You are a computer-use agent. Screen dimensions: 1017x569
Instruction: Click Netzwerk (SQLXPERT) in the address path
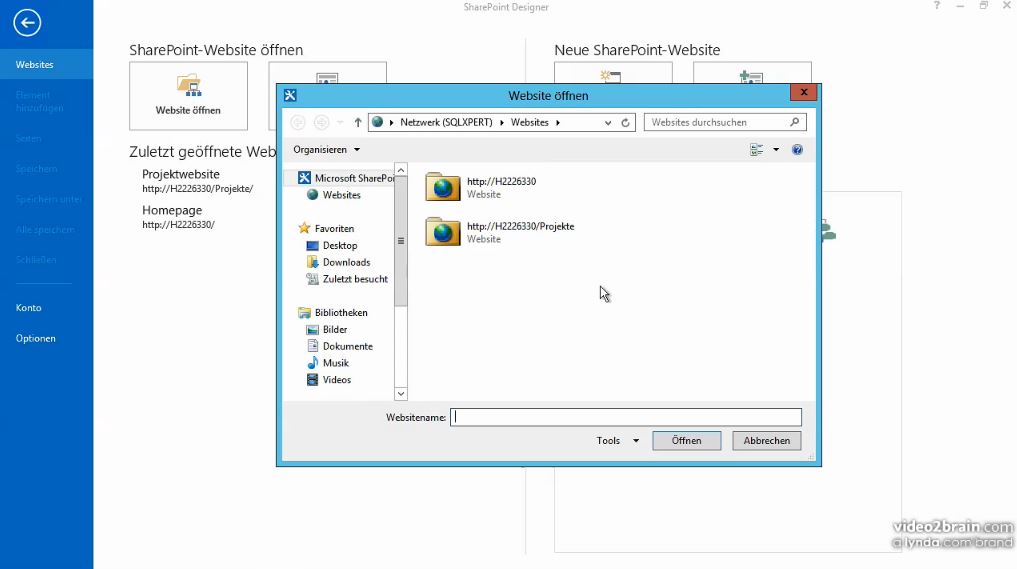(446, 122)
